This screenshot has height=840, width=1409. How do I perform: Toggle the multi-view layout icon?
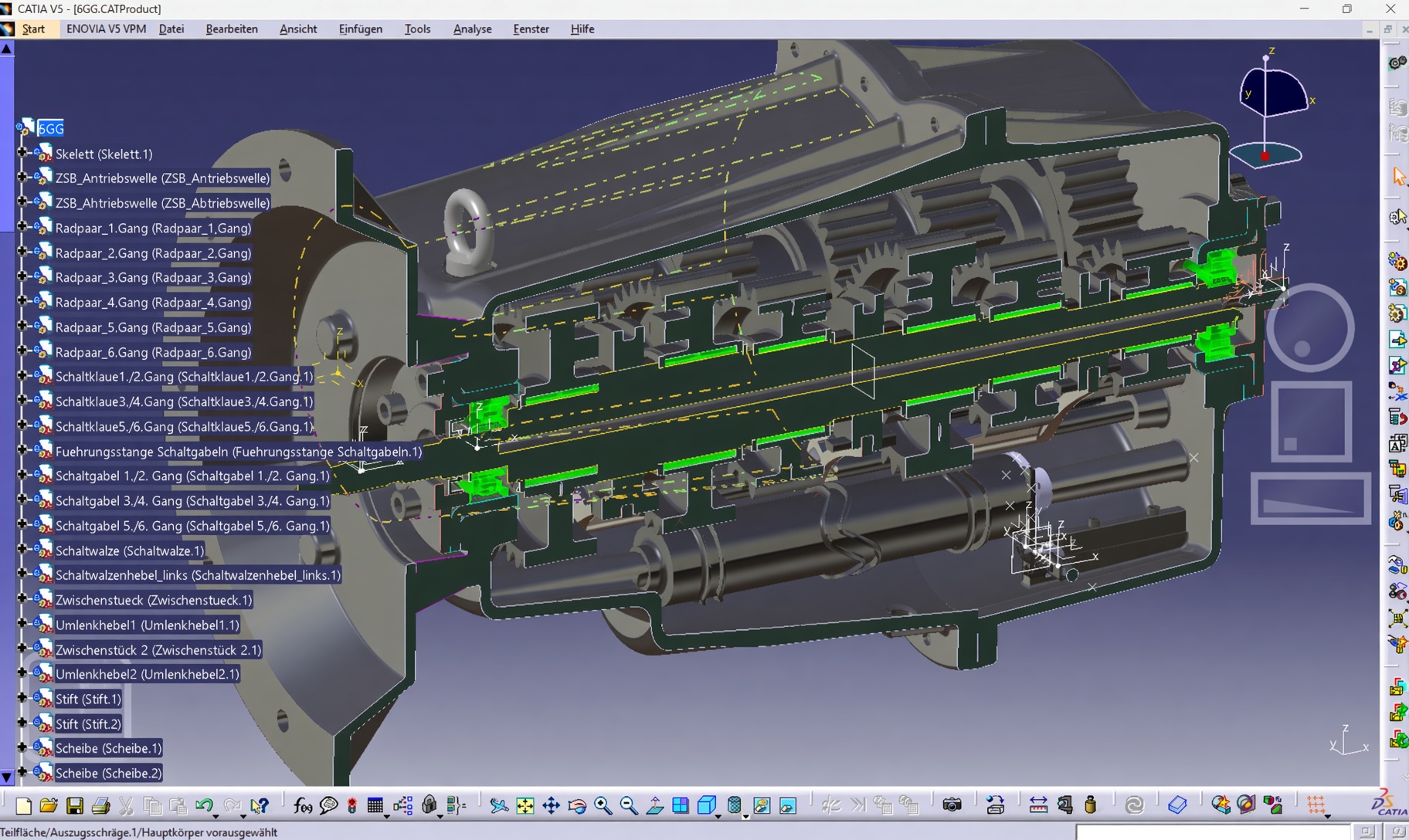point(681,806)
